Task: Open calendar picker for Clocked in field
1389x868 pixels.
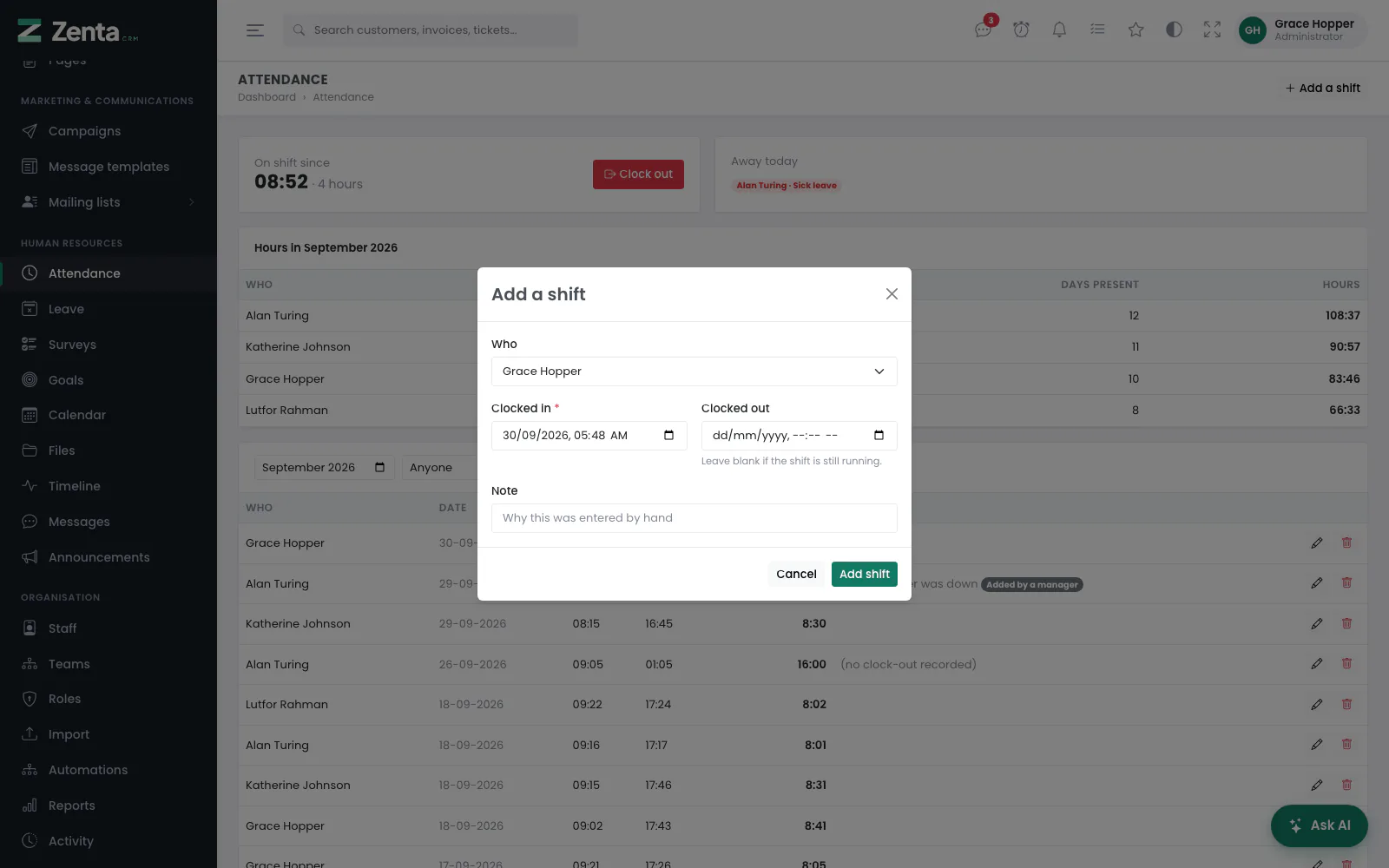Action: pyautogui.click(x=668, y=436)
